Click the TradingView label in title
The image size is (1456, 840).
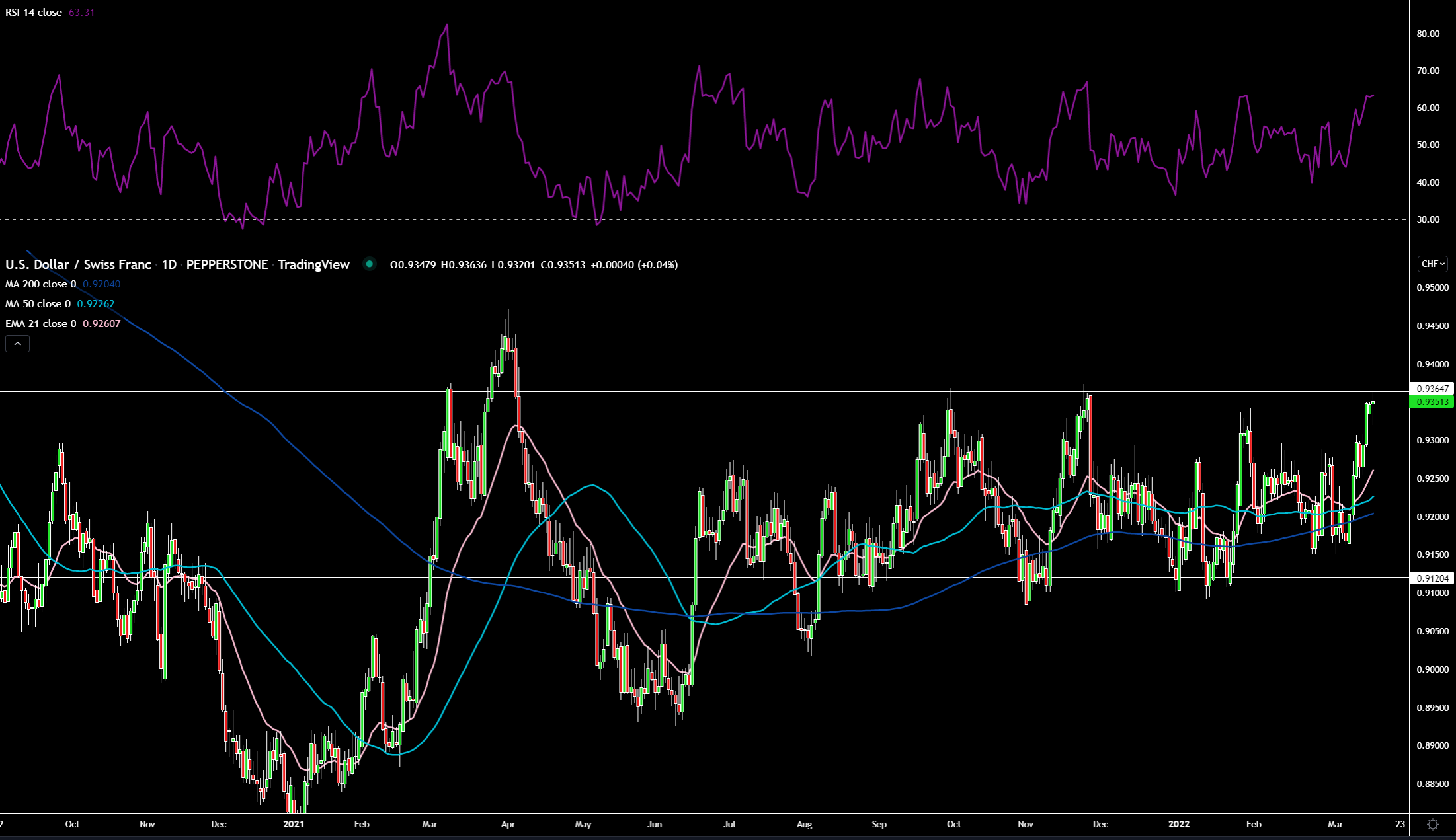[x=313, y=264]
